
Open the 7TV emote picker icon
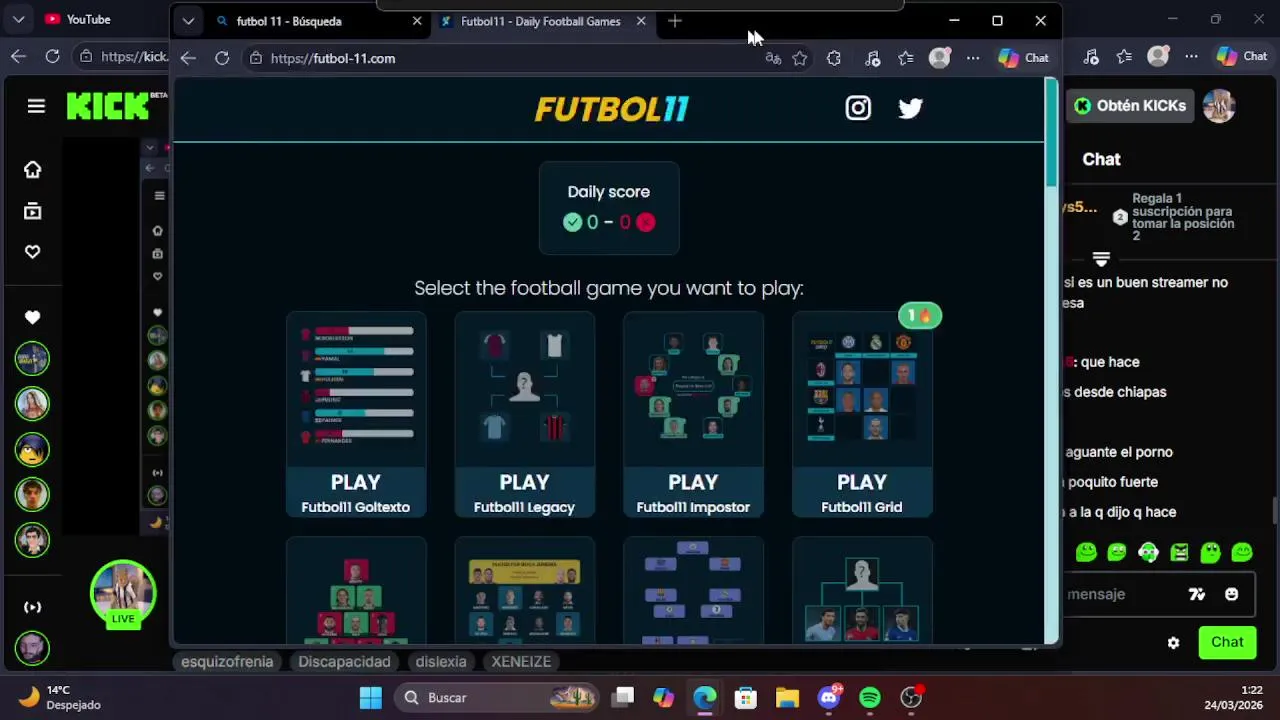pos(1197,594)
